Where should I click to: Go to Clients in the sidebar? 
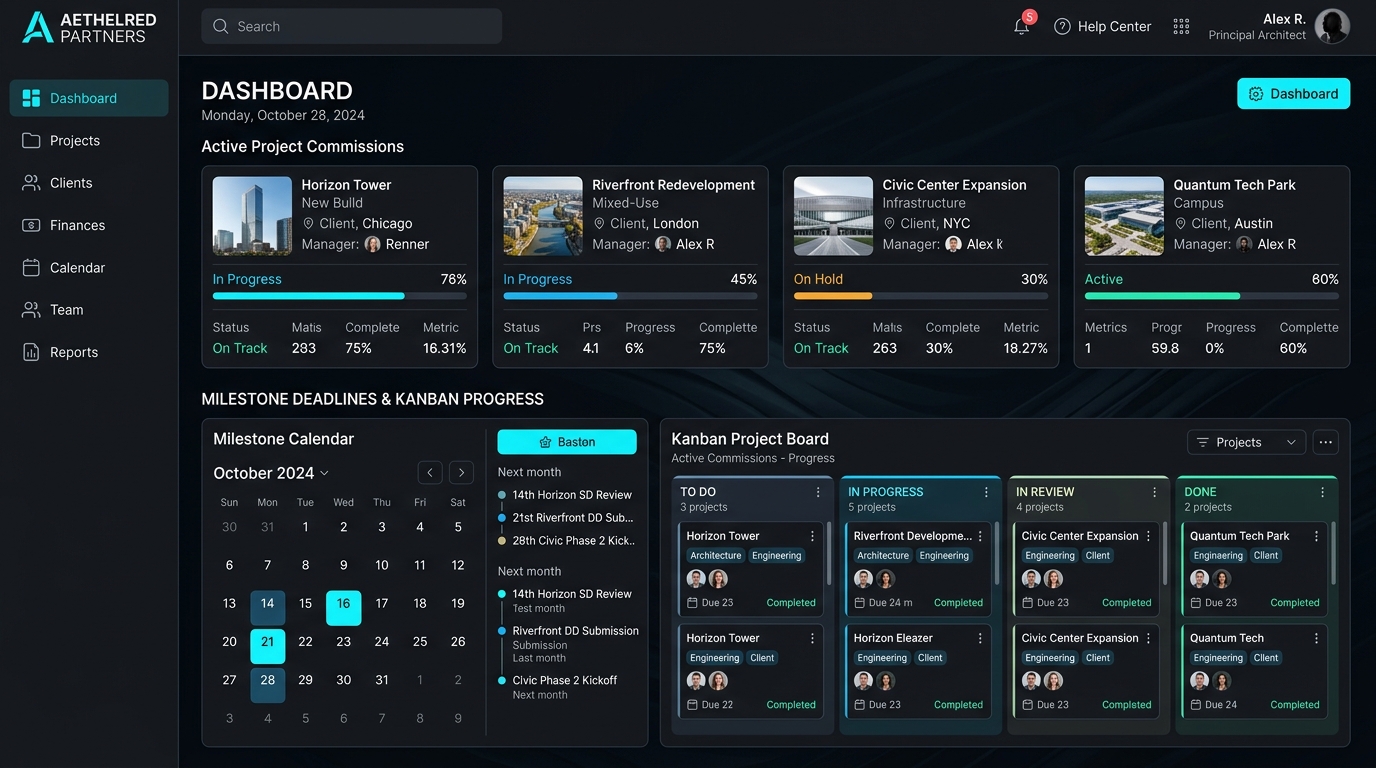[89, 183]
